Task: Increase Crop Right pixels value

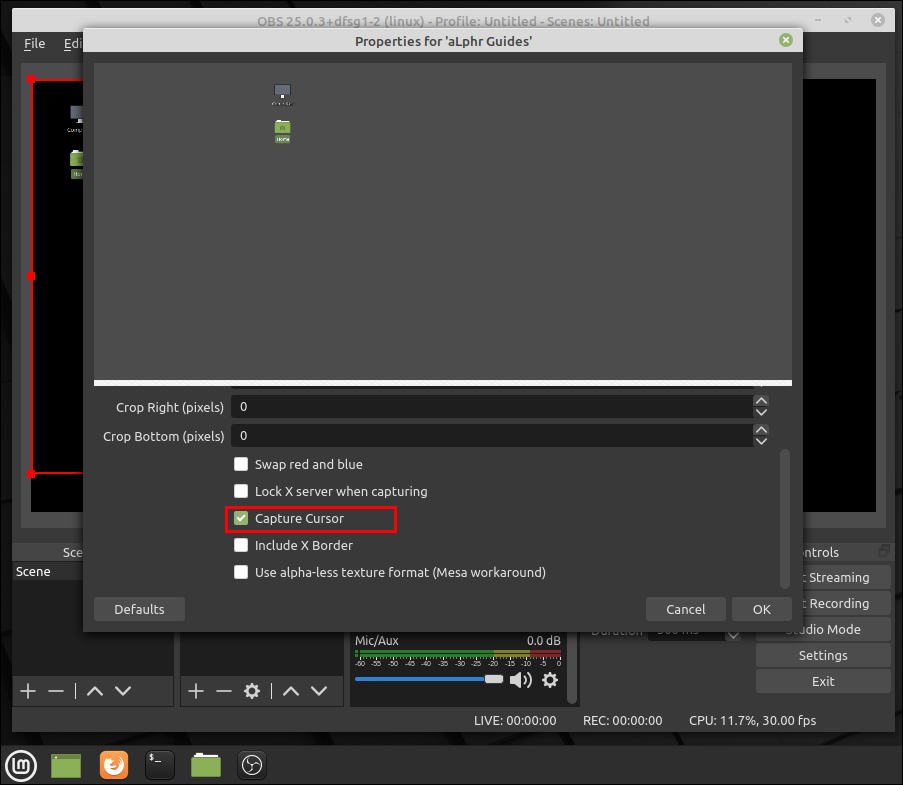Action: tap(761, 401)
